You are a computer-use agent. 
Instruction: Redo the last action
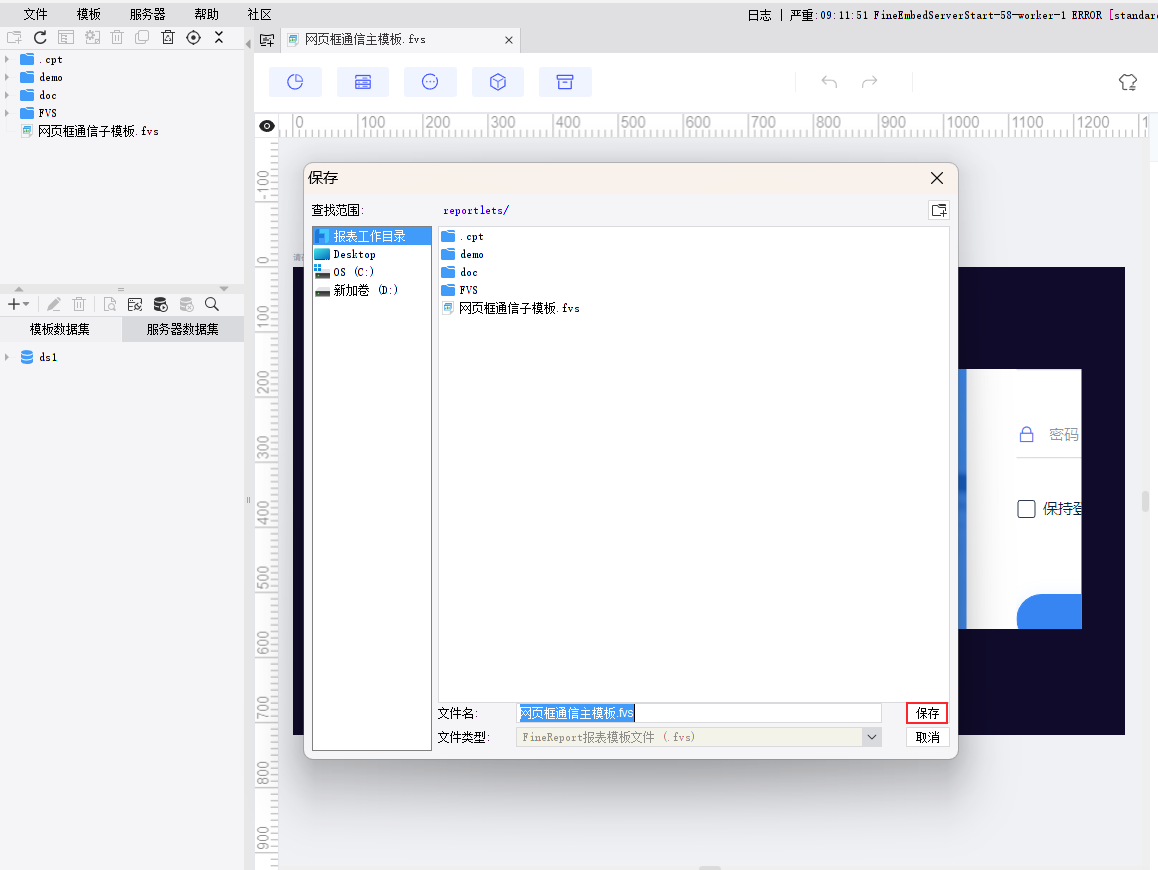click(x=869, y=82)
